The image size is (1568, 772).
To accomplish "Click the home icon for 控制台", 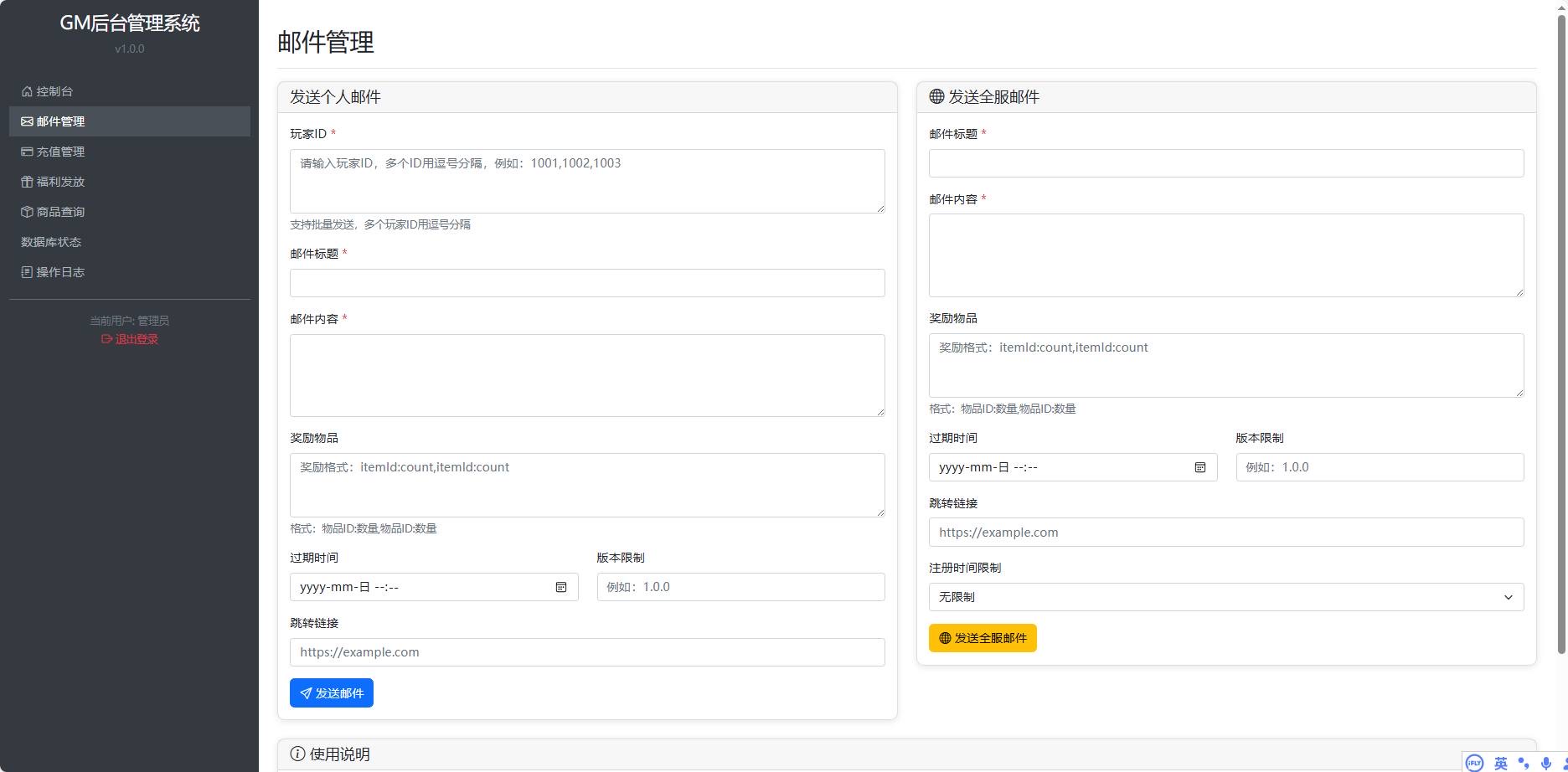I will (x=27, y=91).
